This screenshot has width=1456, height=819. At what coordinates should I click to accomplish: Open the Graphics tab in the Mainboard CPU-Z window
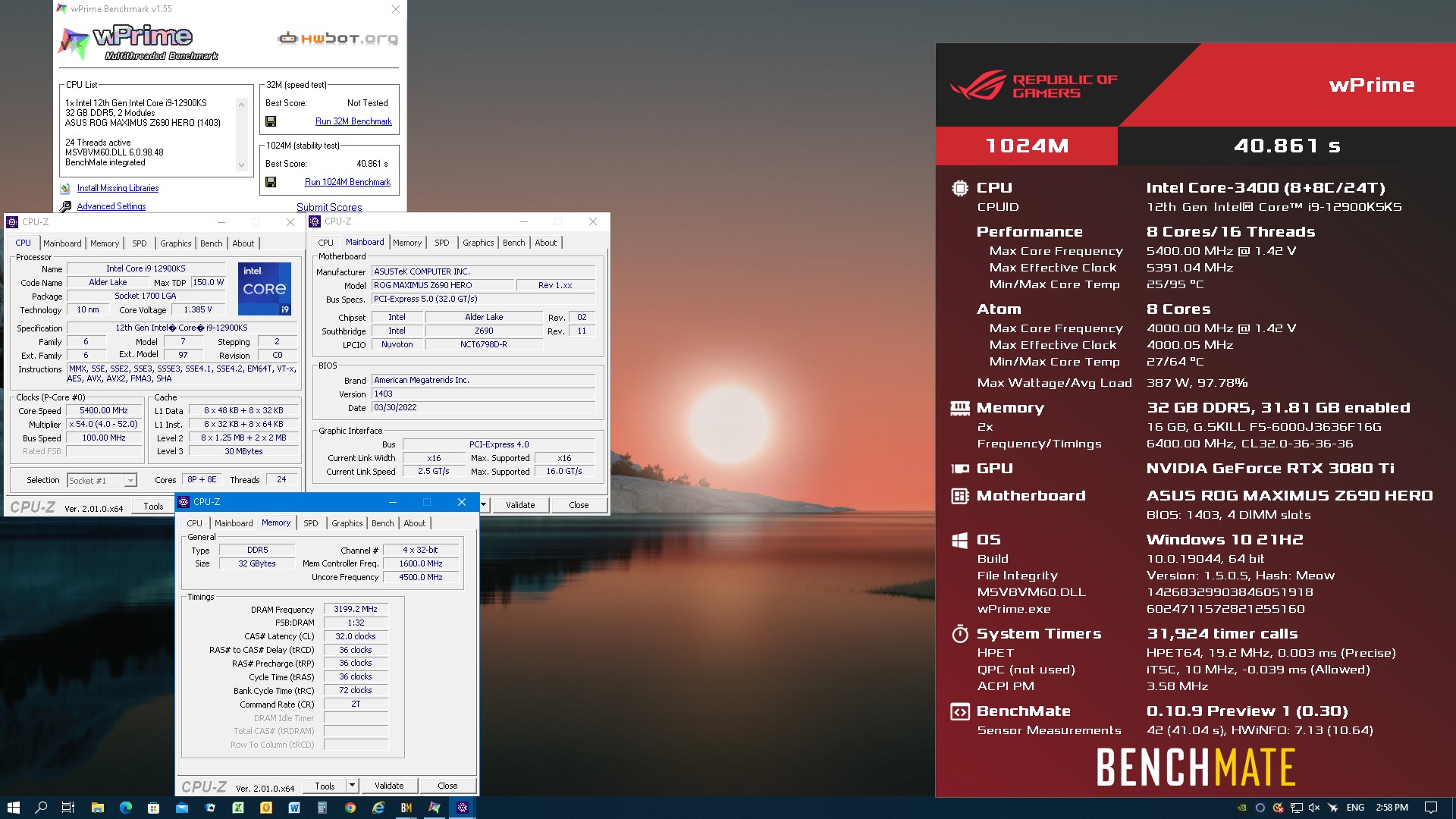(479, 243)
